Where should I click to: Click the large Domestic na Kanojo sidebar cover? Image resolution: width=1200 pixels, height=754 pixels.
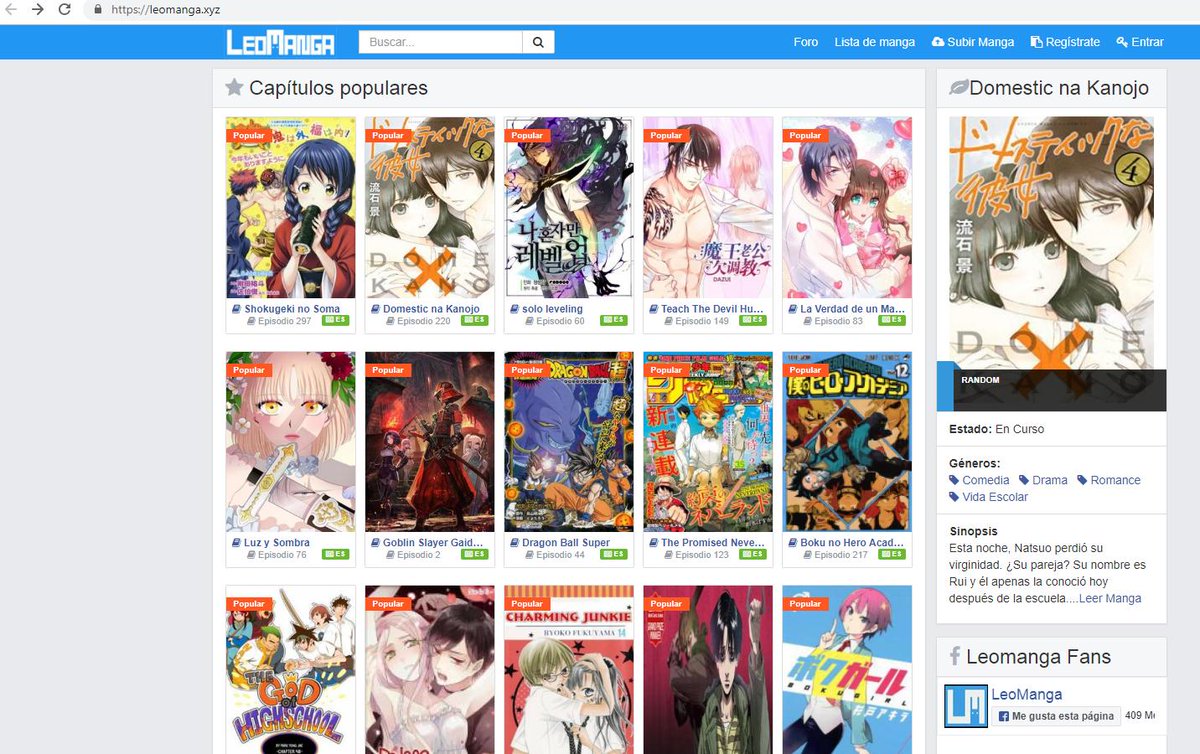pos(1051,264)
